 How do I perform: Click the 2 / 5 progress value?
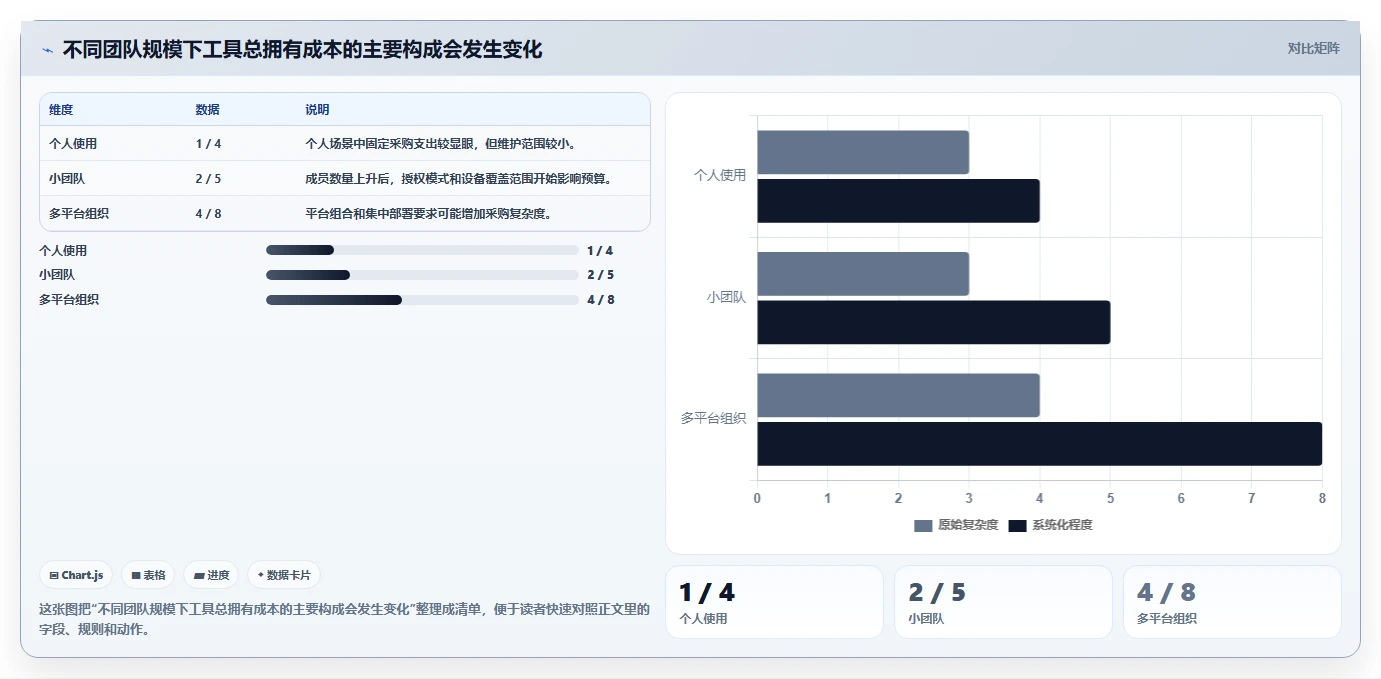pos(601,275)
